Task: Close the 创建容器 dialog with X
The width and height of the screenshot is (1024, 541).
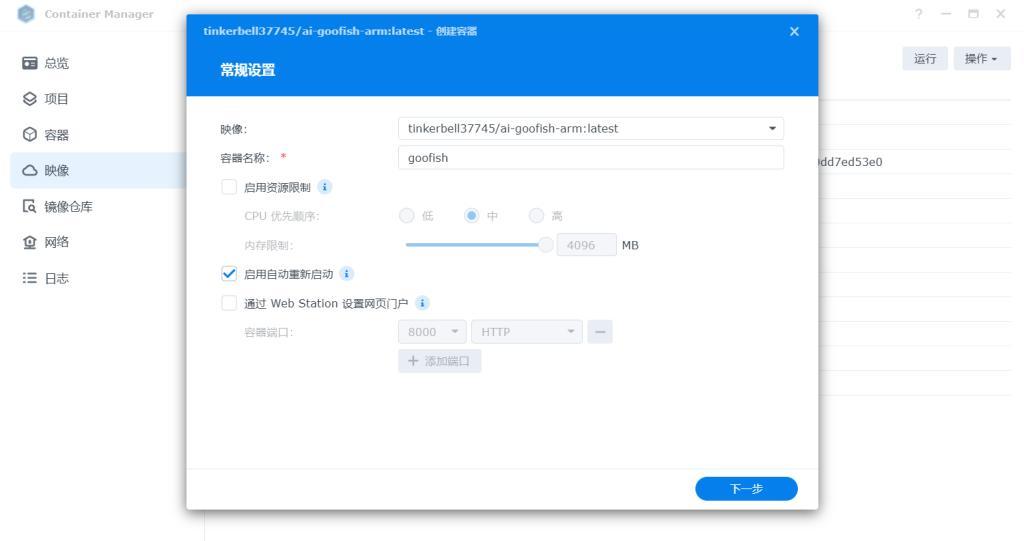Action: [794, 31]
